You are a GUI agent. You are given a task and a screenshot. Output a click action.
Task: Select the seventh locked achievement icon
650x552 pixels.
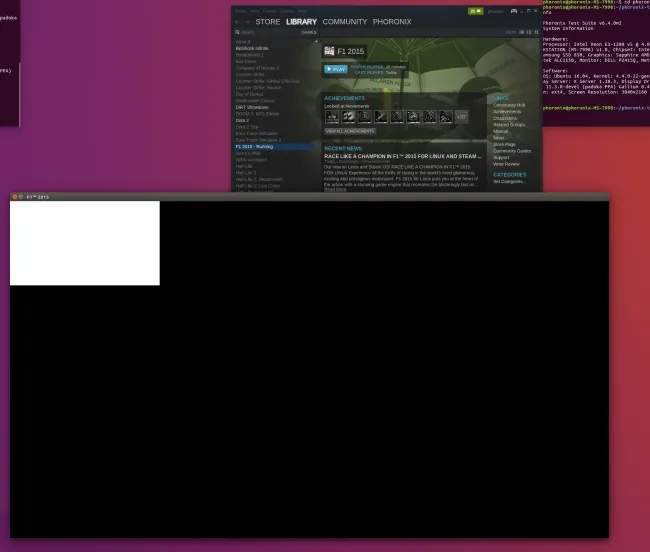click(x=429, y=117)
